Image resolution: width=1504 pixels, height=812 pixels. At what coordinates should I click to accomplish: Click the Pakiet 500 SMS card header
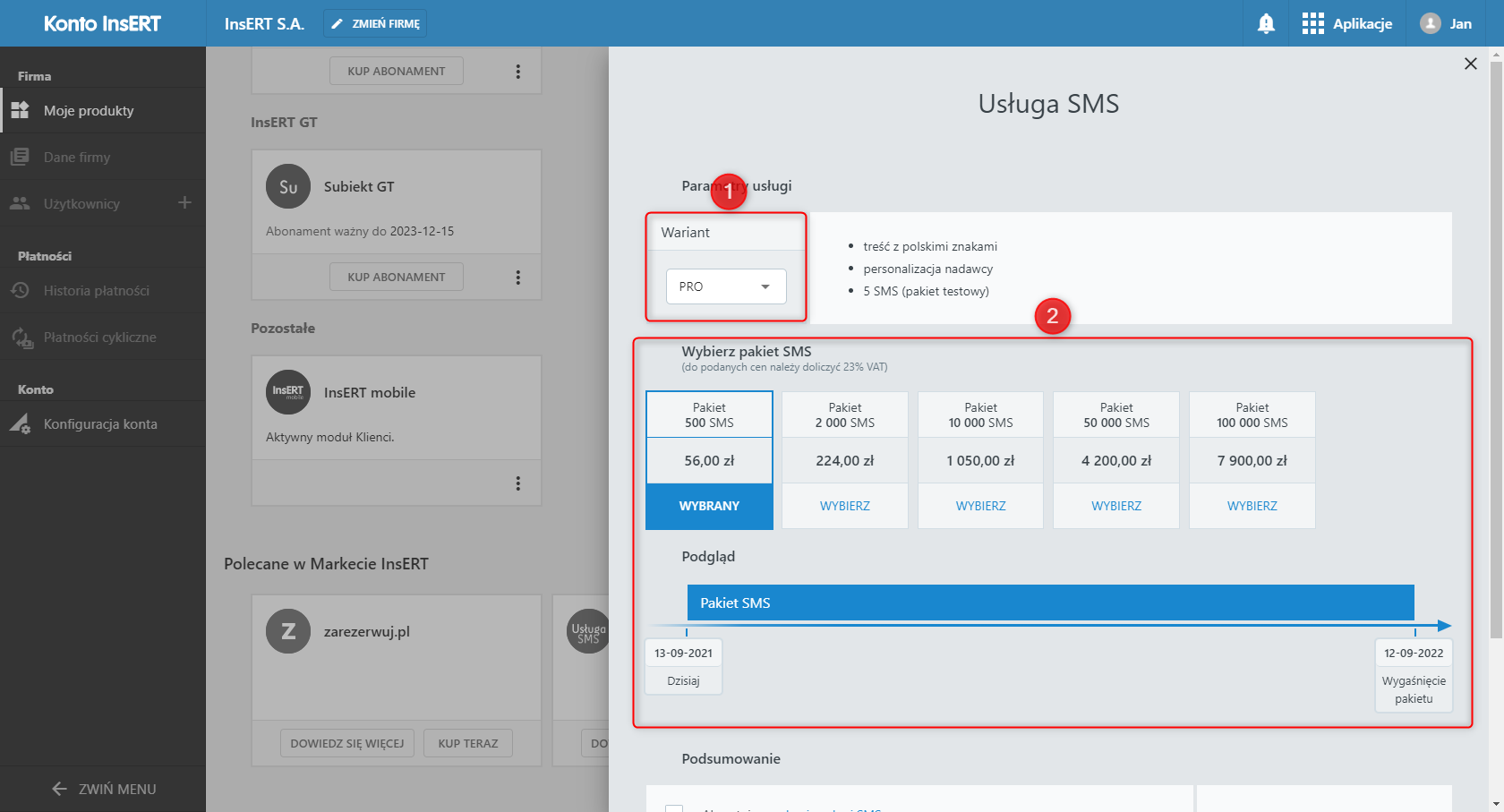[x=709, y=415]
